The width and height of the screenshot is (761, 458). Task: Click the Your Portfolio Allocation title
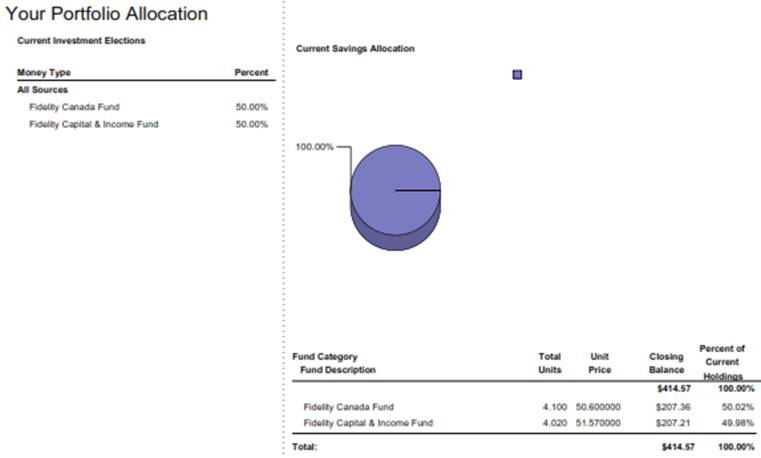[107, 14]
